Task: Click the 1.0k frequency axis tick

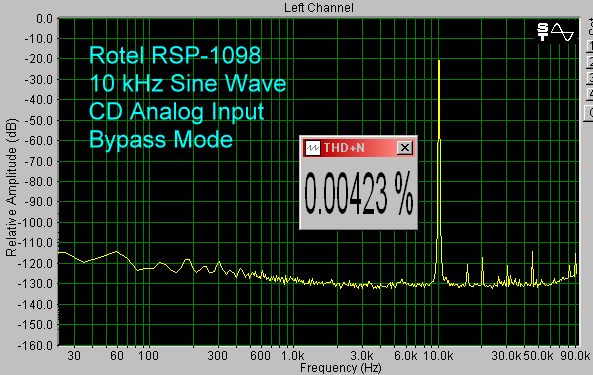Action: click(293, 356)
